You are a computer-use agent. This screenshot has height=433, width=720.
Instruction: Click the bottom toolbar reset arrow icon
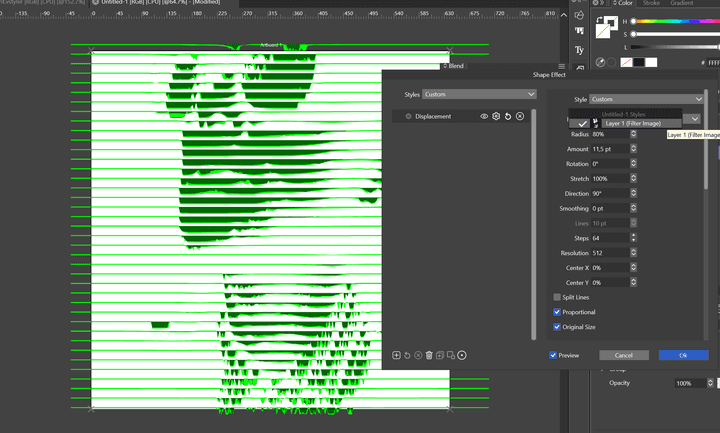tap(407, 355)
